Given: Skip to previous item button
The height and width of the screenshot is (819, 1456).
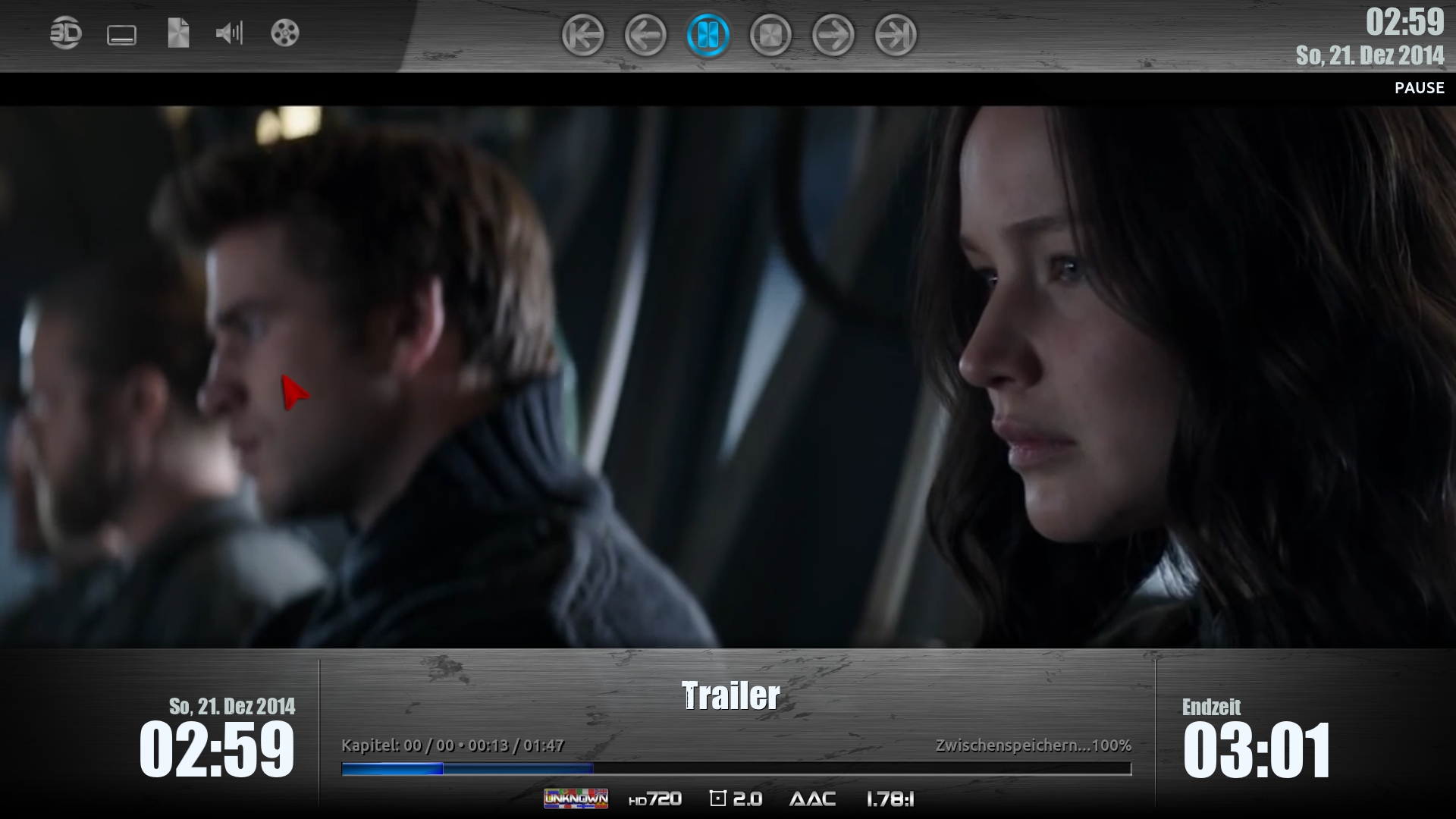Looking at the screenshot, I should 583,35.
